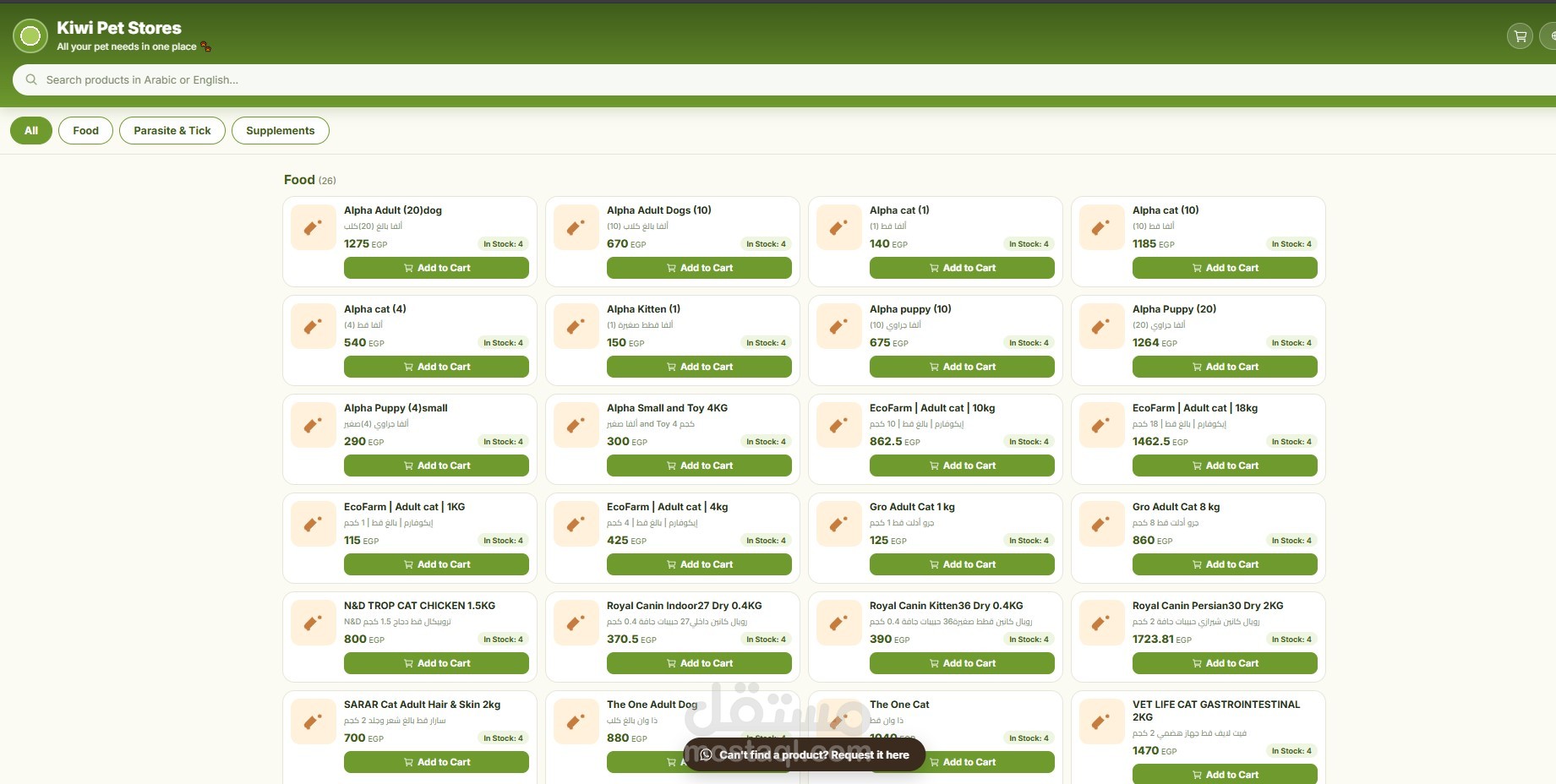Click product image icon for Royal Canin Indoor27
The width and height of the screenshot is (1556, 784).
[x=576, y=623]
